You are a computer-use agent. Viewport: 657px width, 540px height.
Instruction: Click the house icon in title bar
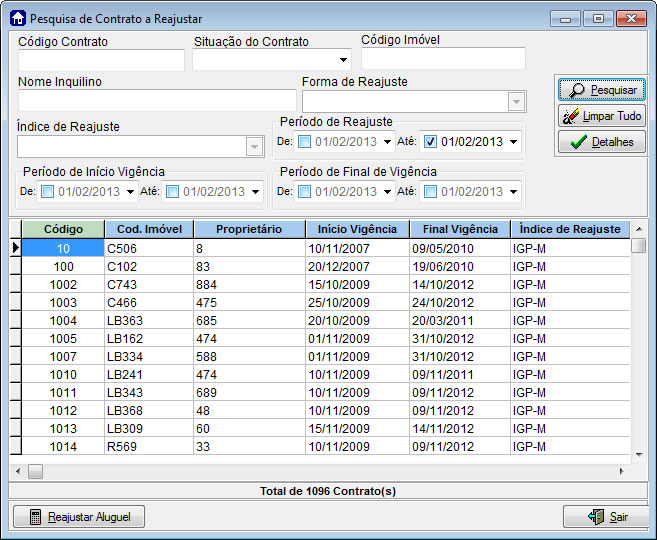pyautogui.click(x=17, y=19)
